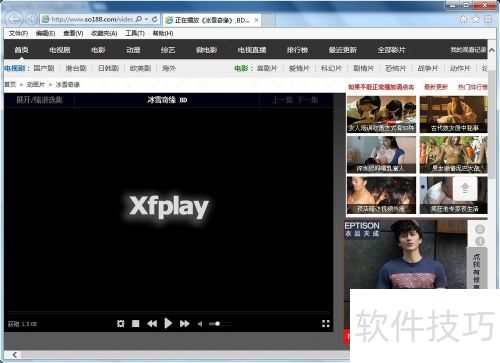The height and width of the screenshot is (363, 500).
Task: Open the 电视直播 section in site navigation
Action: [x=252, y=50]
